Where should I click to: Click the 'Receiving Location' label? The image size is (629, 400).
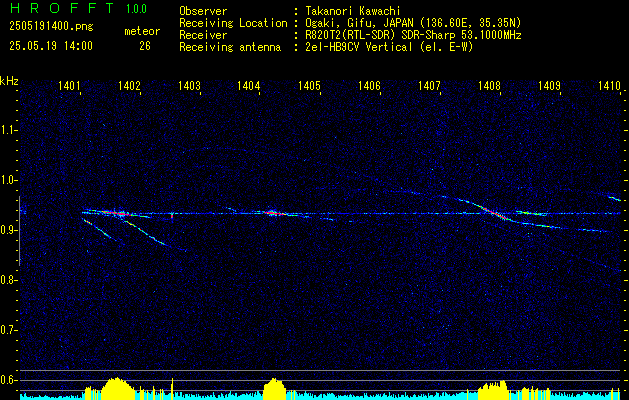point(233,23)
